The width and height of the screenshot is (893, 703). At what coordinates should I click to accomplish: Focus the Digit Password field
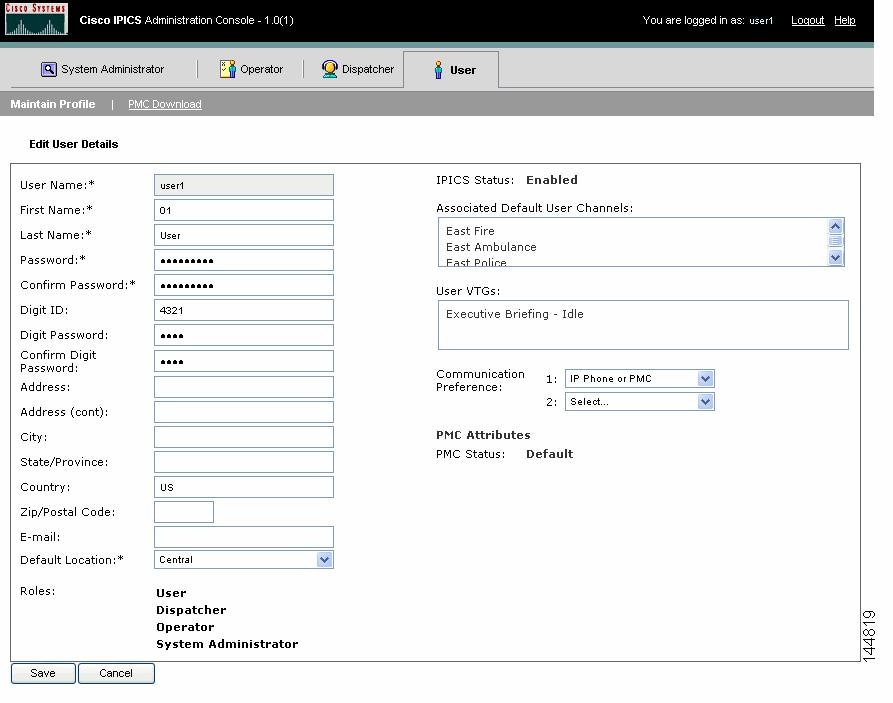point(244,336)
